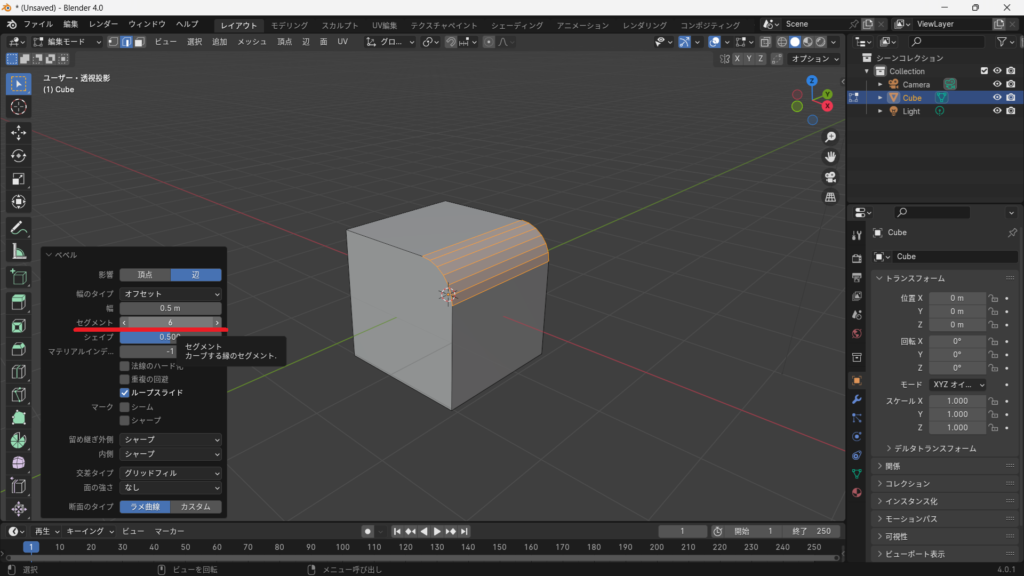1024x576 pixels.
Task: Open the 幅のタイプ dropdown showing オフセット
Action: pos(170,294)
